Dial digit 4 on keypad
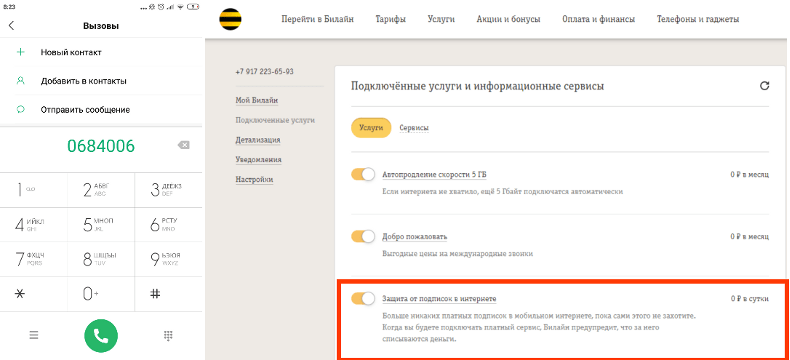The width and height of the screenshot is (790, 360). (x=34, y=224)
